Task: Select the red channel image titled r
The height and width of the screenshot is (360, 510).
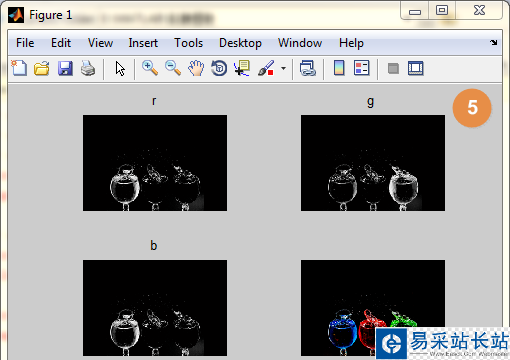Action: click(155, 163)
